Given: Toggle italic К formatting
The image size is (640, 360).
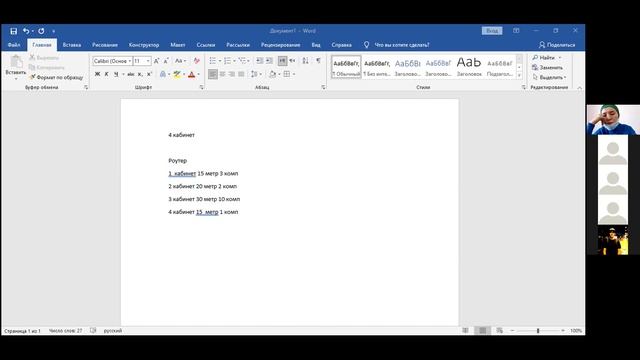Looking at the screenshot, I should pos(107,74).
